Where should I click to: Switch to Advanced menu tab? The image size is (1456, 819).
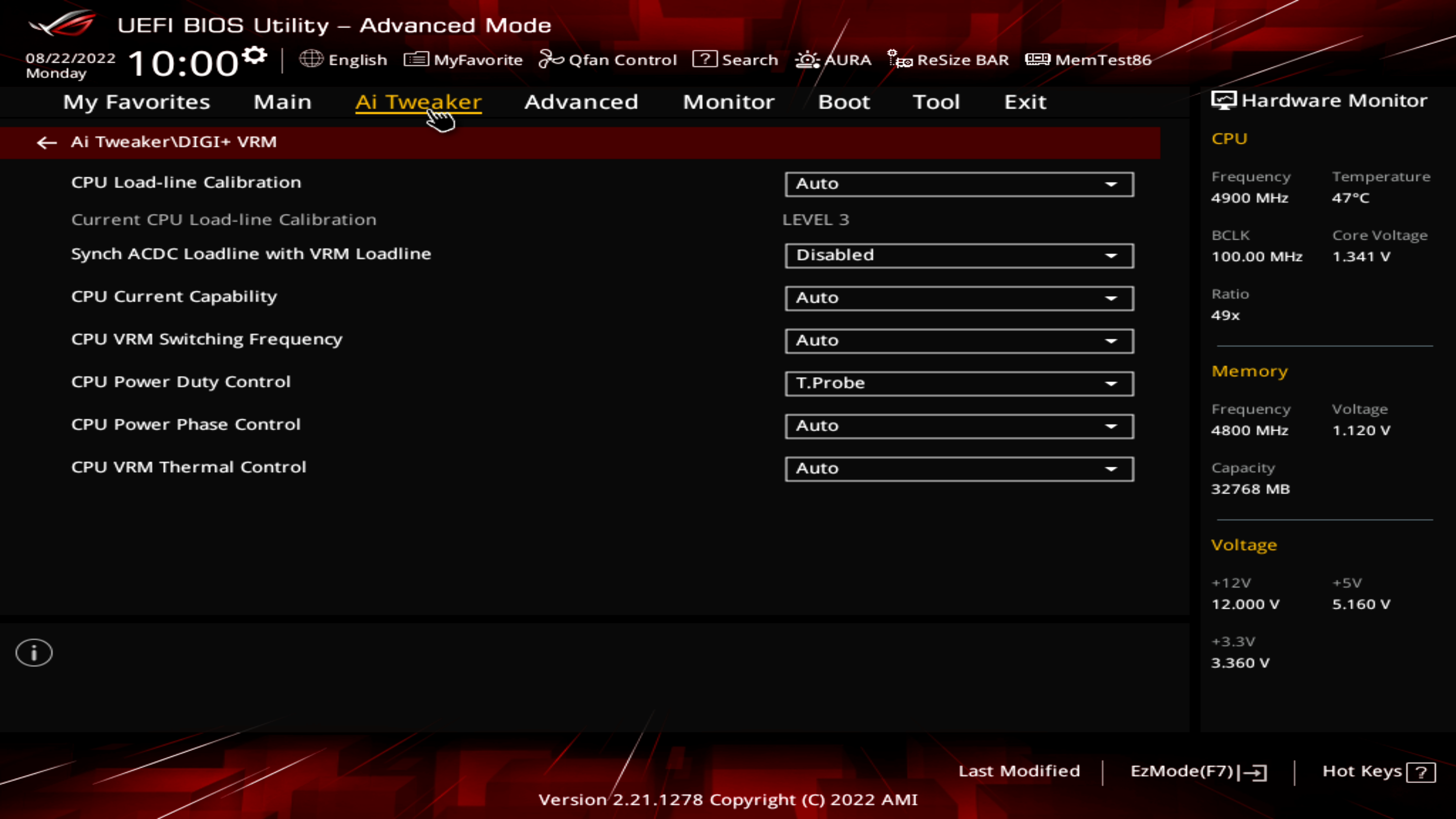tap(581, 101)
